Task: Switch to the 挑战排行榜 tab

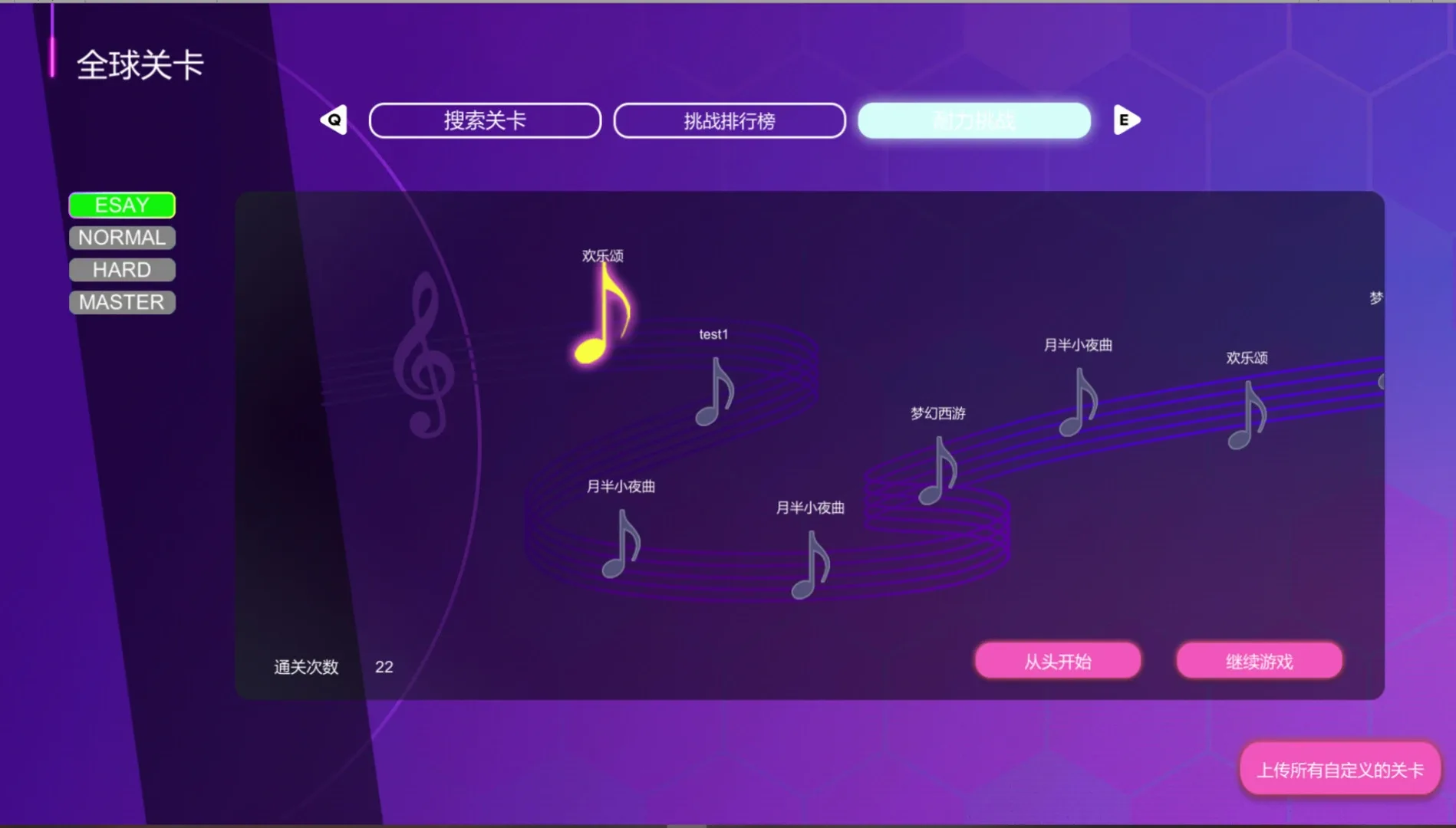Action: point(730,120)
